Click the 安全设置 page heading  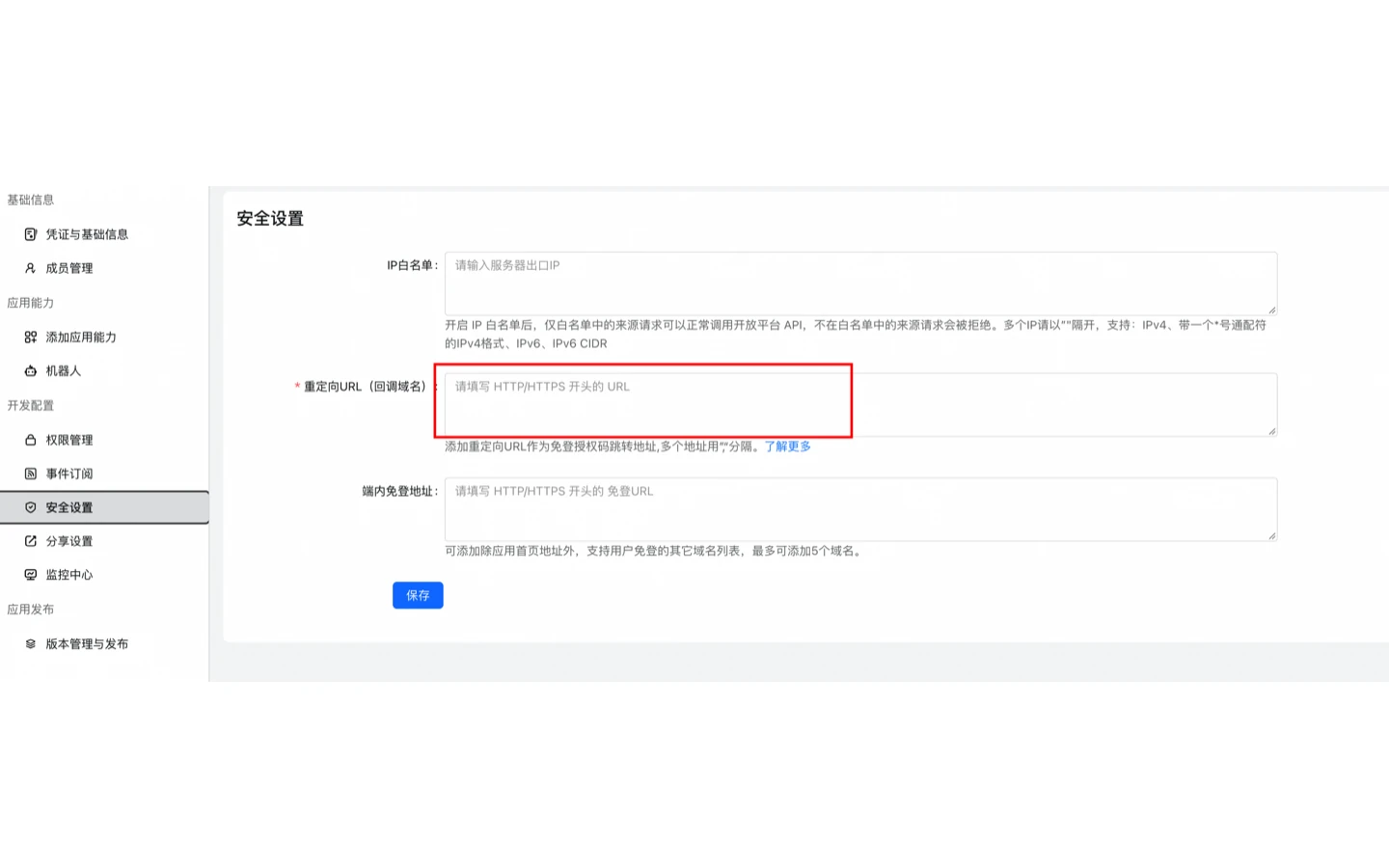270,219
